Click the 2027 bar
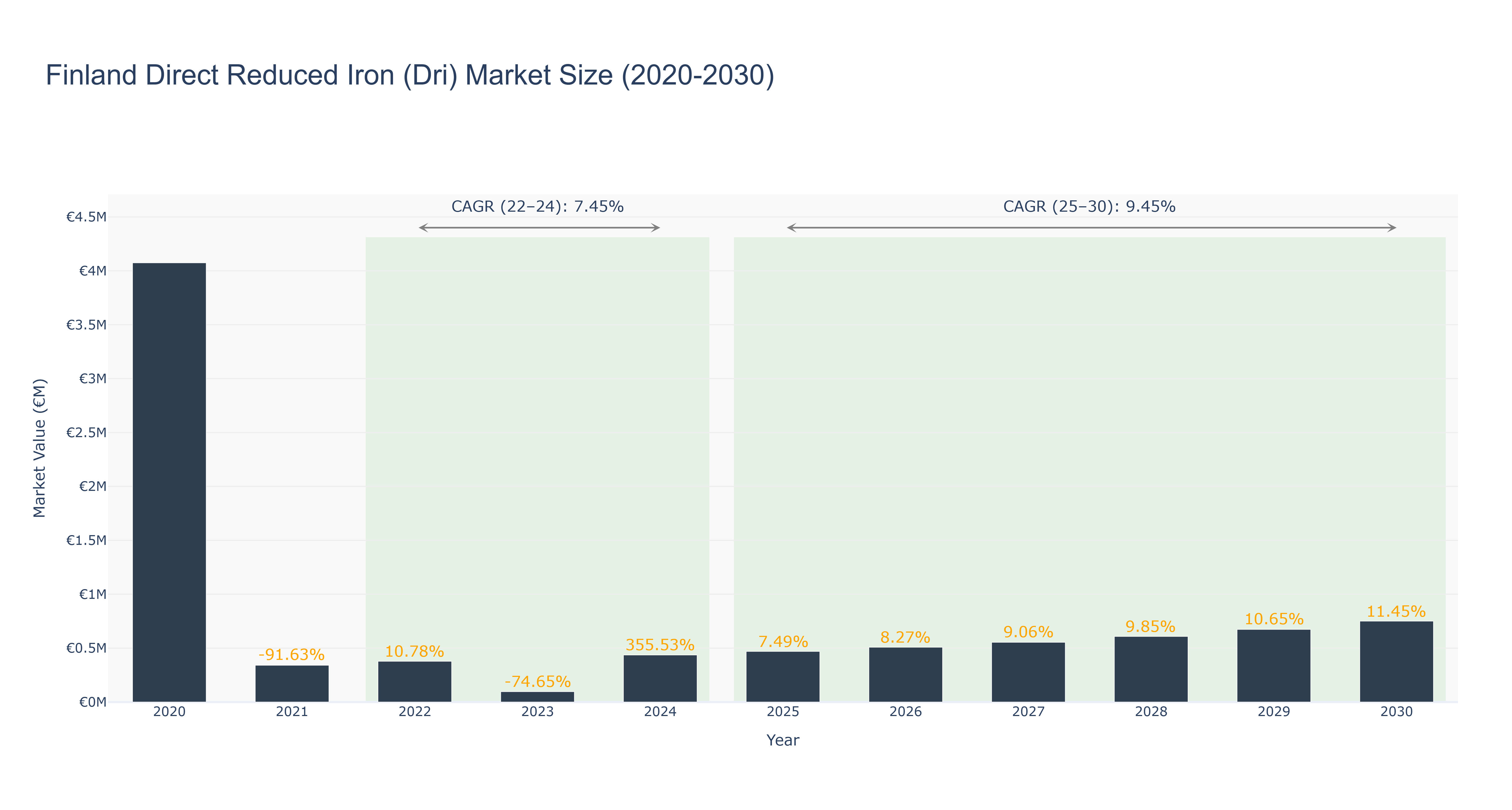 tap(1028, 672)
